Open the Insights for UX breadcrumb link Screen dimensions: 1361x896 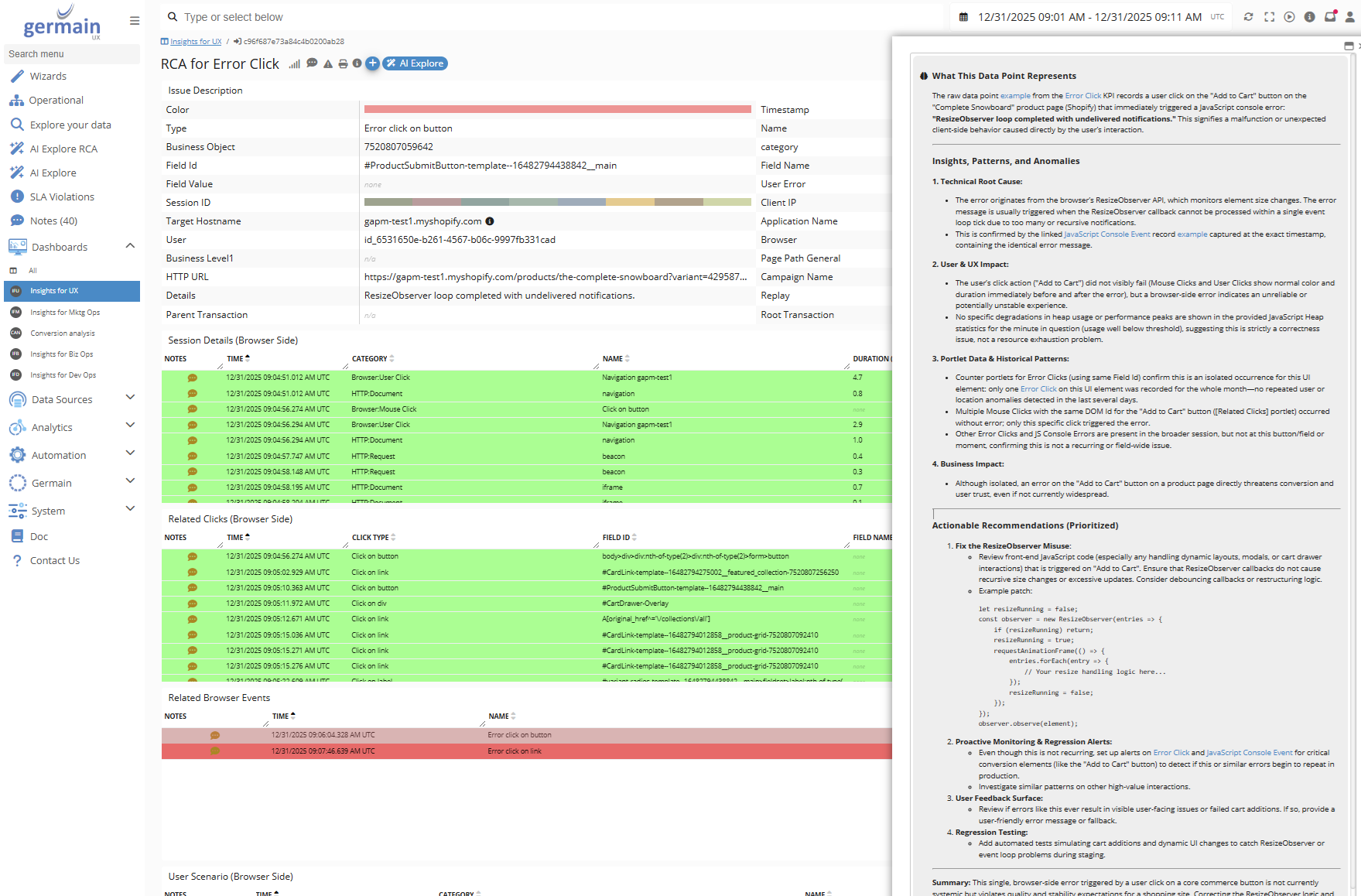click(196, 42)
